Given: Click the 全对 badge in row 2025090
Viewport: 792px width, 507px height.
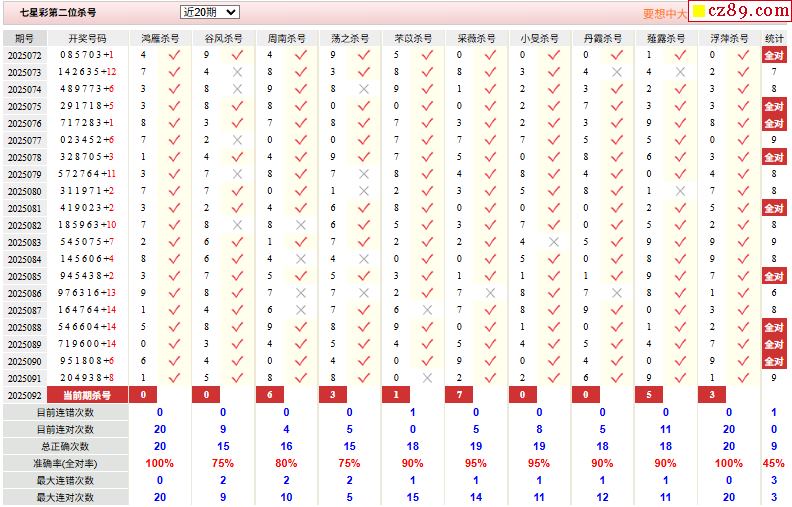Looking at the screenshot, I should (774, 362).
